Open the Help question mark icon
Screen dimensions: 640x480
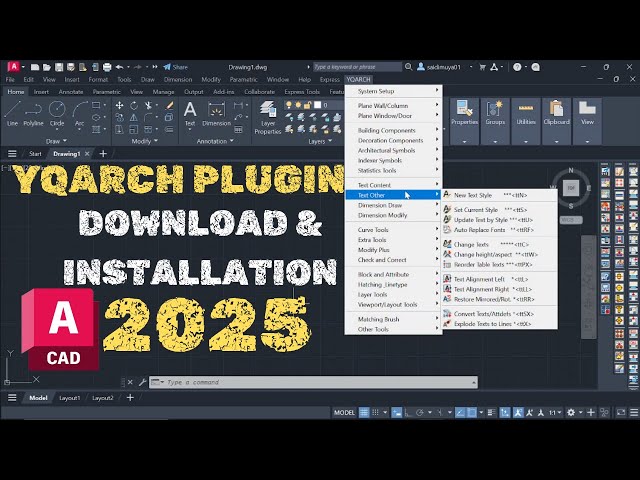coord(517,67)
